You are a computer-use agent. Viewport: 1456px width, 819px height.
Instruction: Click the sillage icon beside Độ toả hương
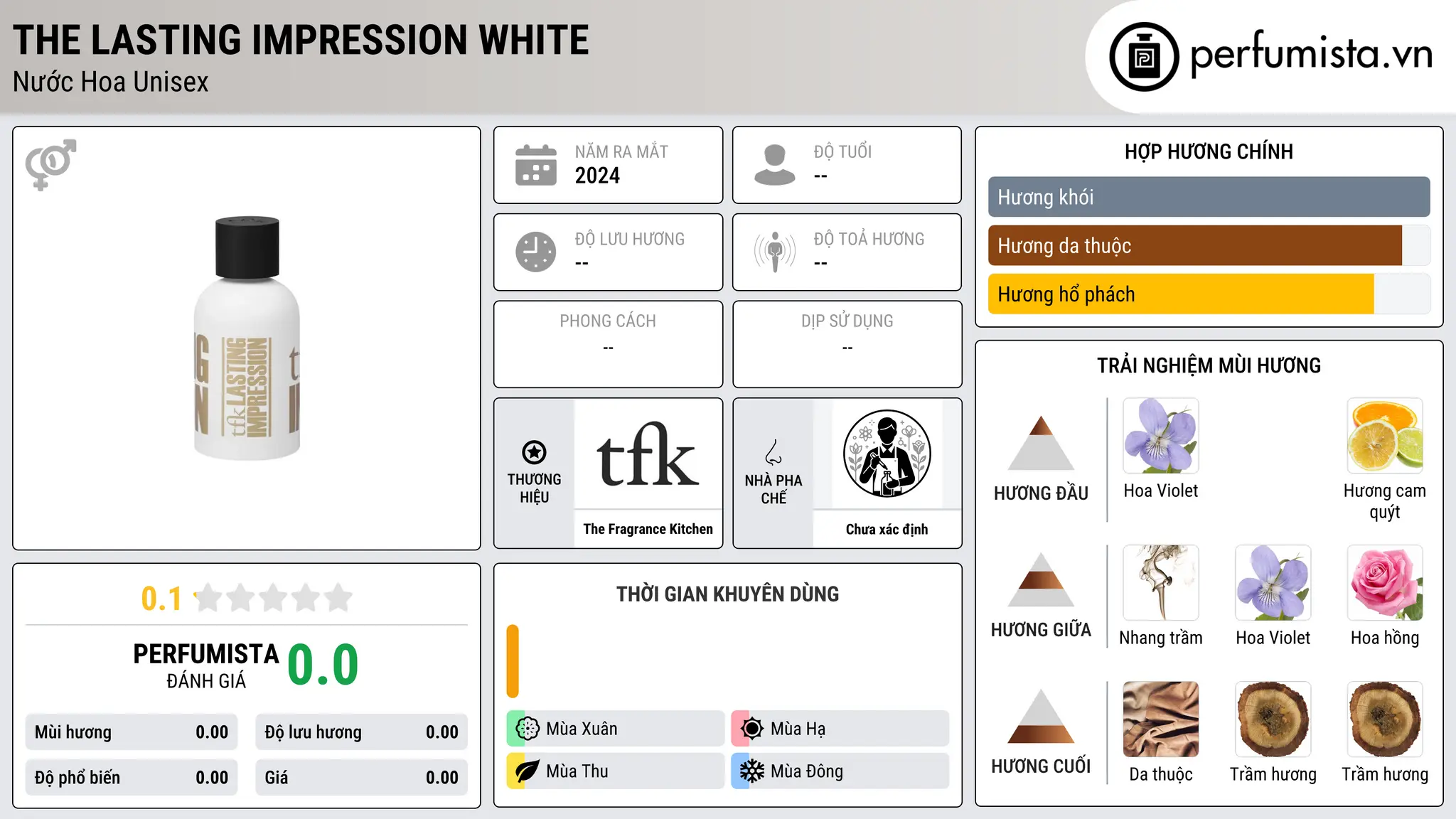click(775, 252)
